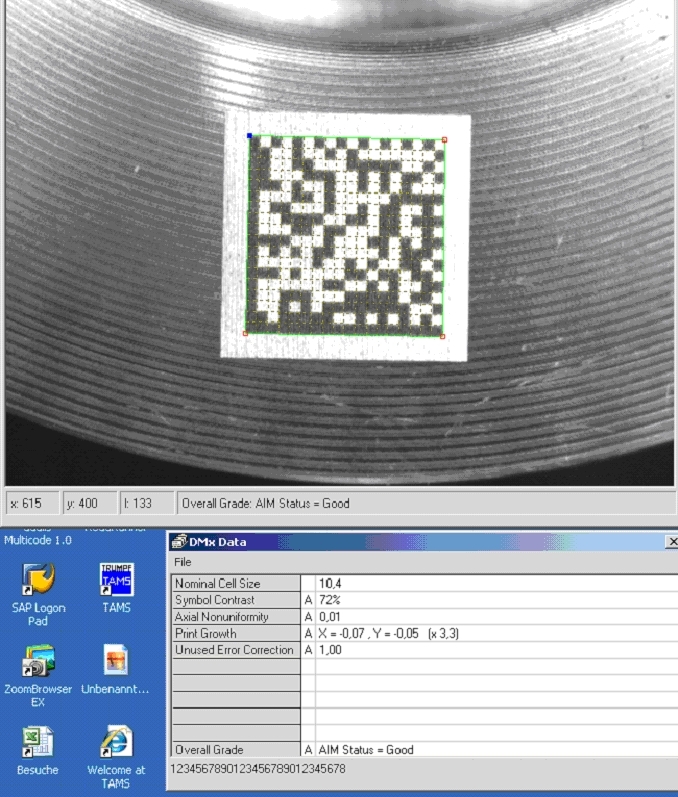Open the Welcome at TAMS Internet shortcut

click(x=116, y=756)
